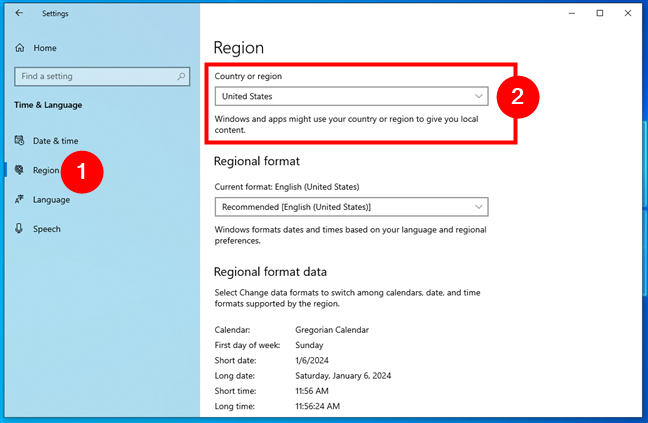
Task: Click the 11:56:24 AM long time value
Action: pyautogui.click(x=317, y=406)
